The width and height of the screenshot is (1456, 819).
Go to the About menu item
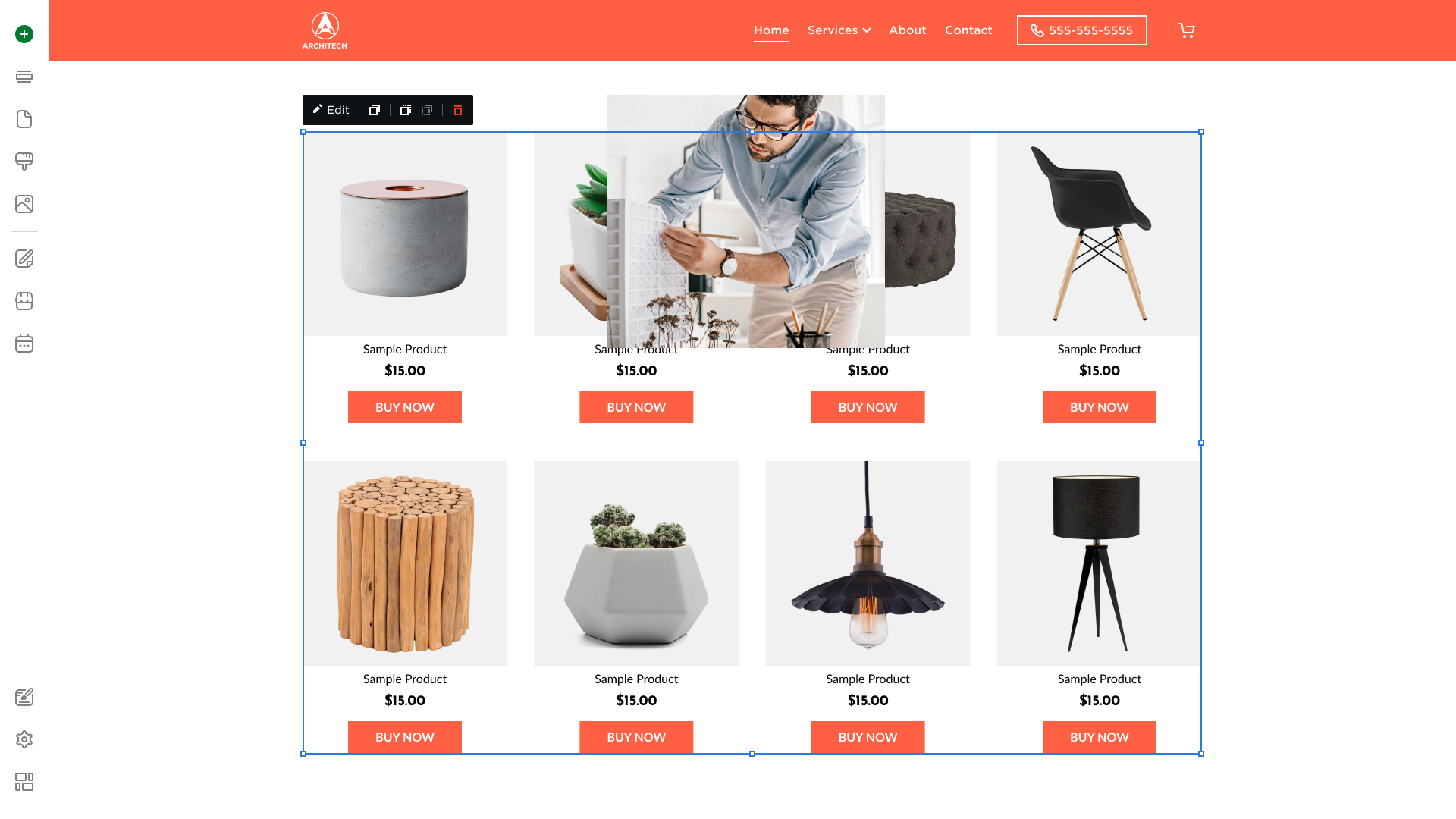907,30
